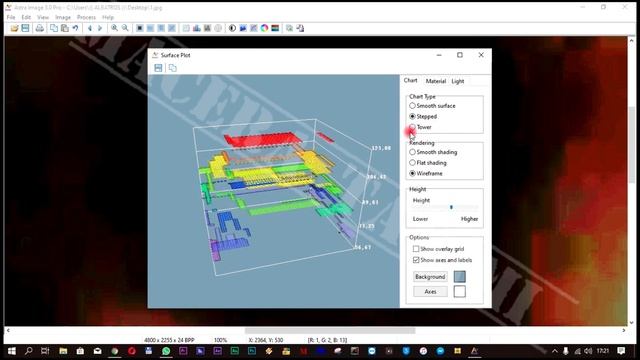Click the scroll-right arrow of the horizontal scrollbar
The image size is (640, 360).
point(624,331)
